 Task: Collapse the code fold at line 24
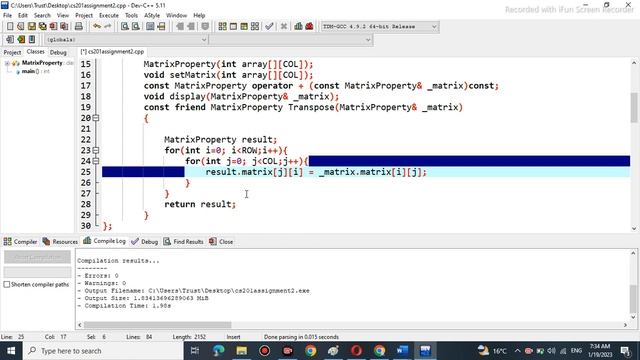[96, 161]
